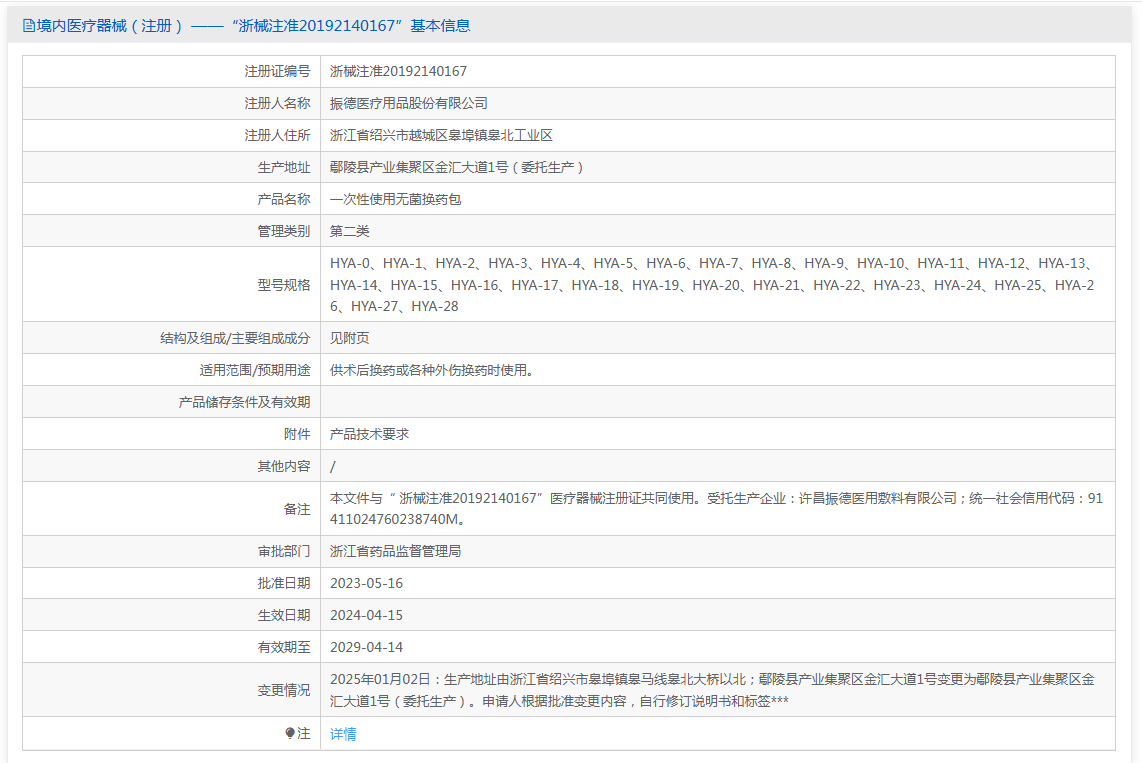
Task: Click the 见附页 value
Action: [x=350, y=338]
